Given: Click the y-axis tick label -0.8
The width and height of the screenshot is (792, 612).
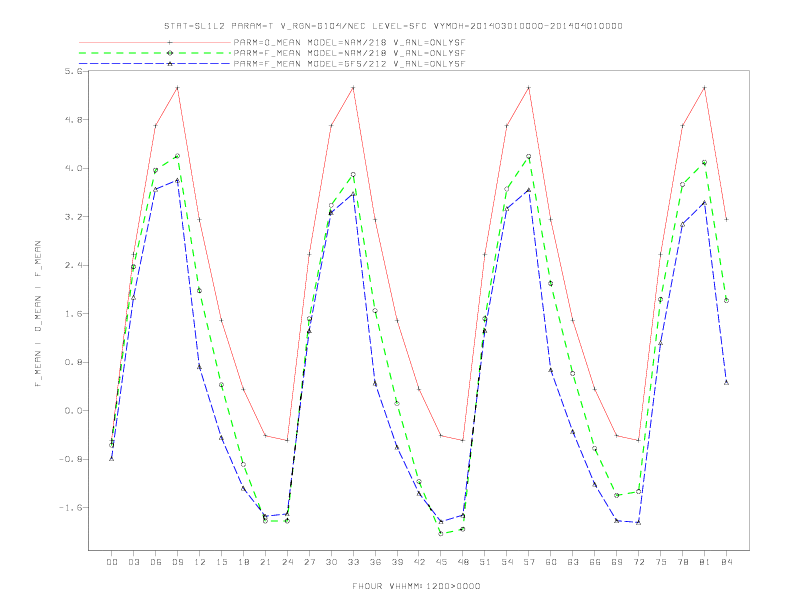Looking at the screenshot, I should click(x=70, y=459).
